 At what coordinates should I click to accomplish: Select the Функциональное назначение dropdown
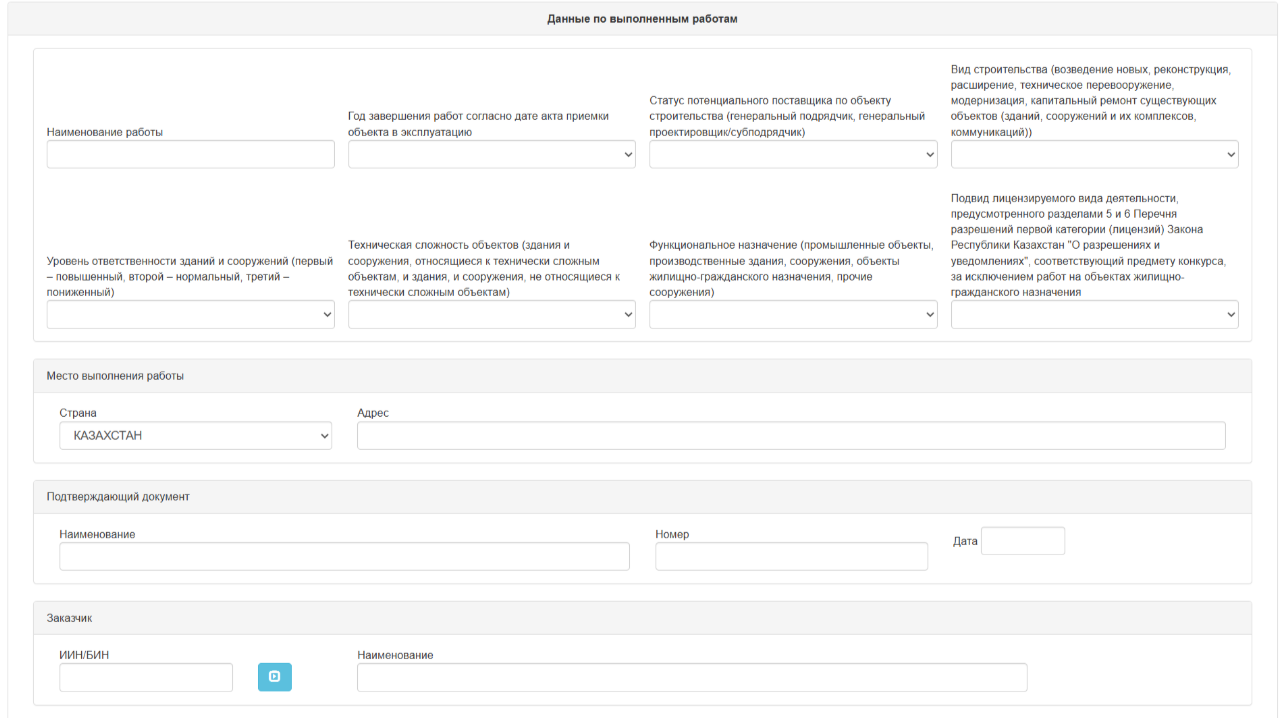(x=793, y=314)
